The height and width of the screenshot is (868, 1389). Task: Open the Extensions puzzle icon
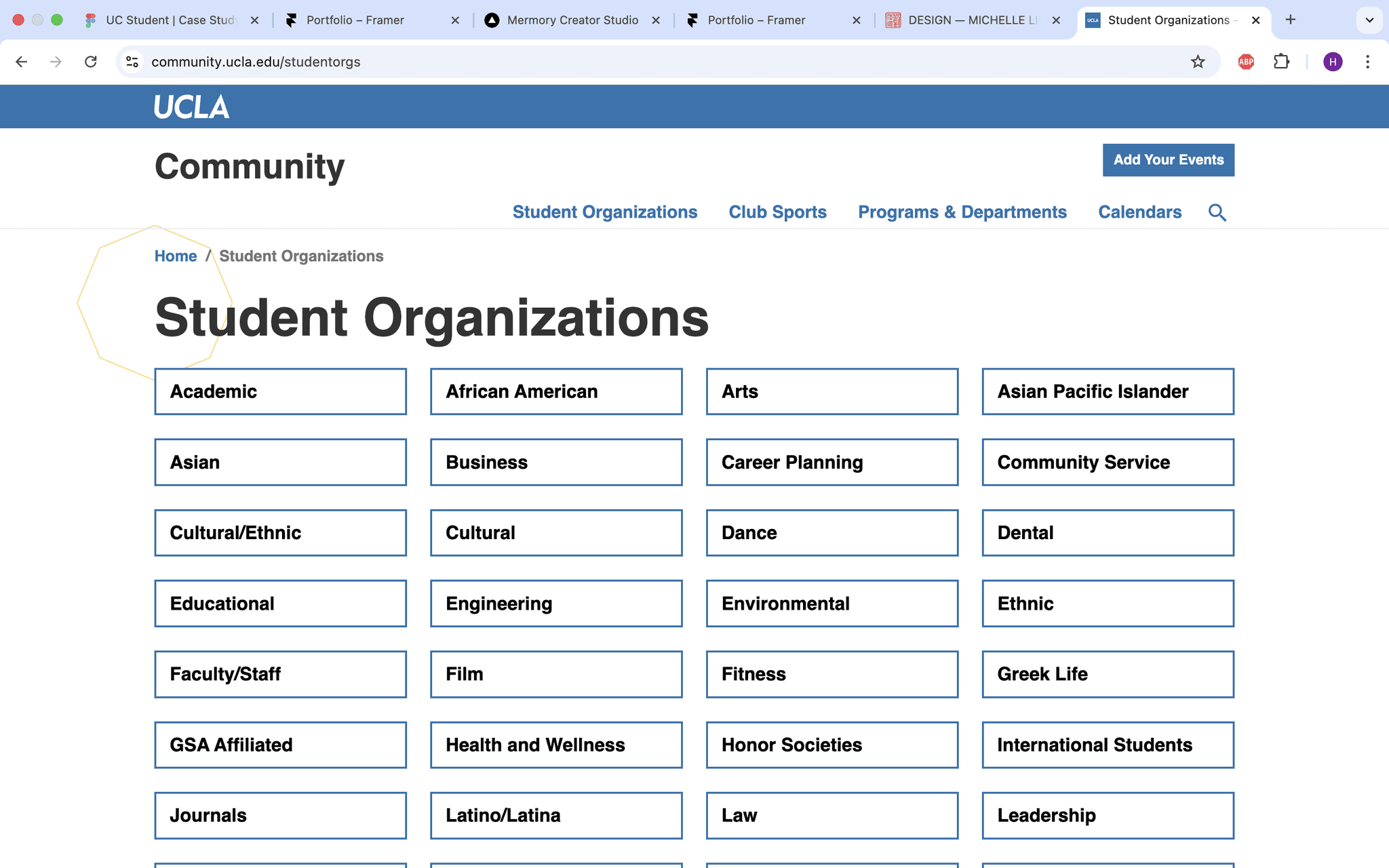coord(1281,62)
